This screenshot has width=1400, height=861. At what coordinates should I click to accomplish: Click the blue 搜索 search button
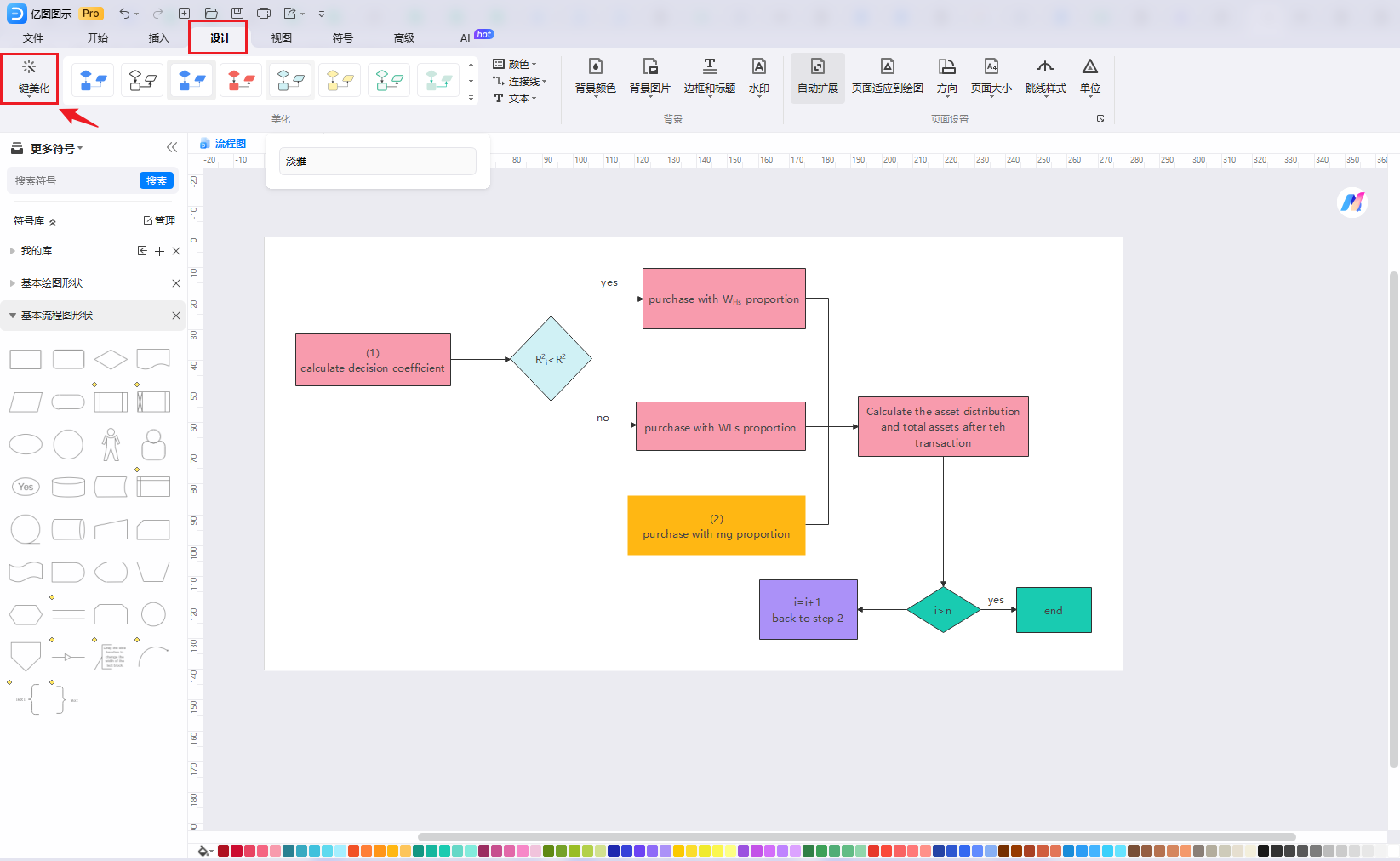[x=157, y=180]
